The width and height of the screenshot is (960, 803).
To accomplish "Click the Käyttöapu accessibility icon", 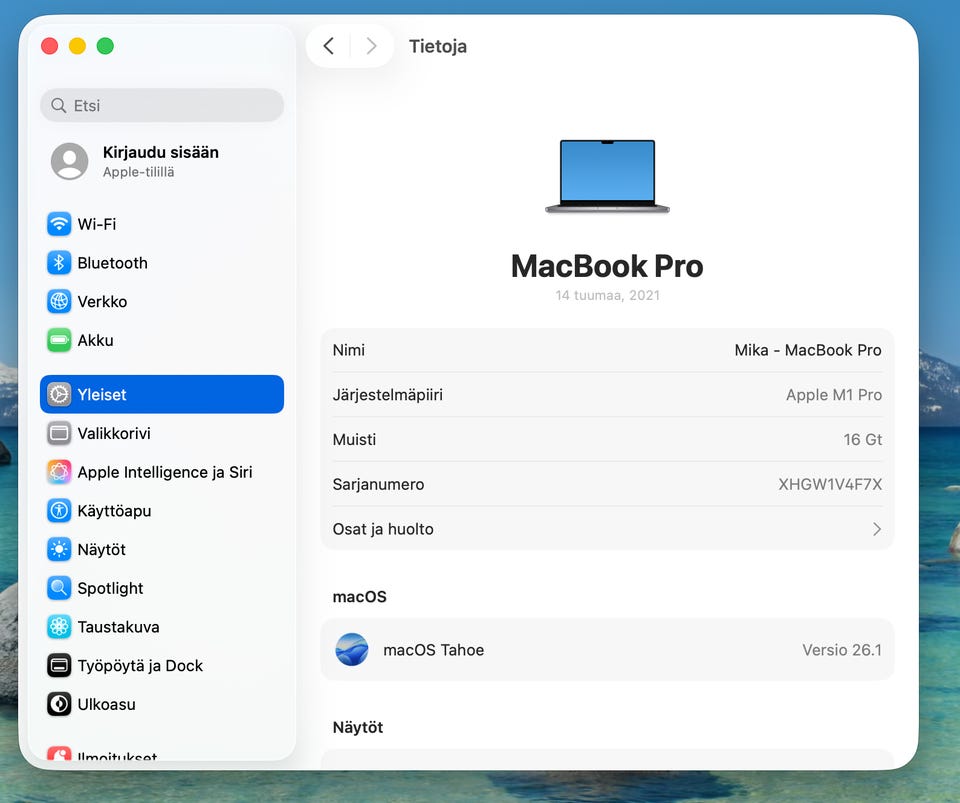I will (59, 510).
